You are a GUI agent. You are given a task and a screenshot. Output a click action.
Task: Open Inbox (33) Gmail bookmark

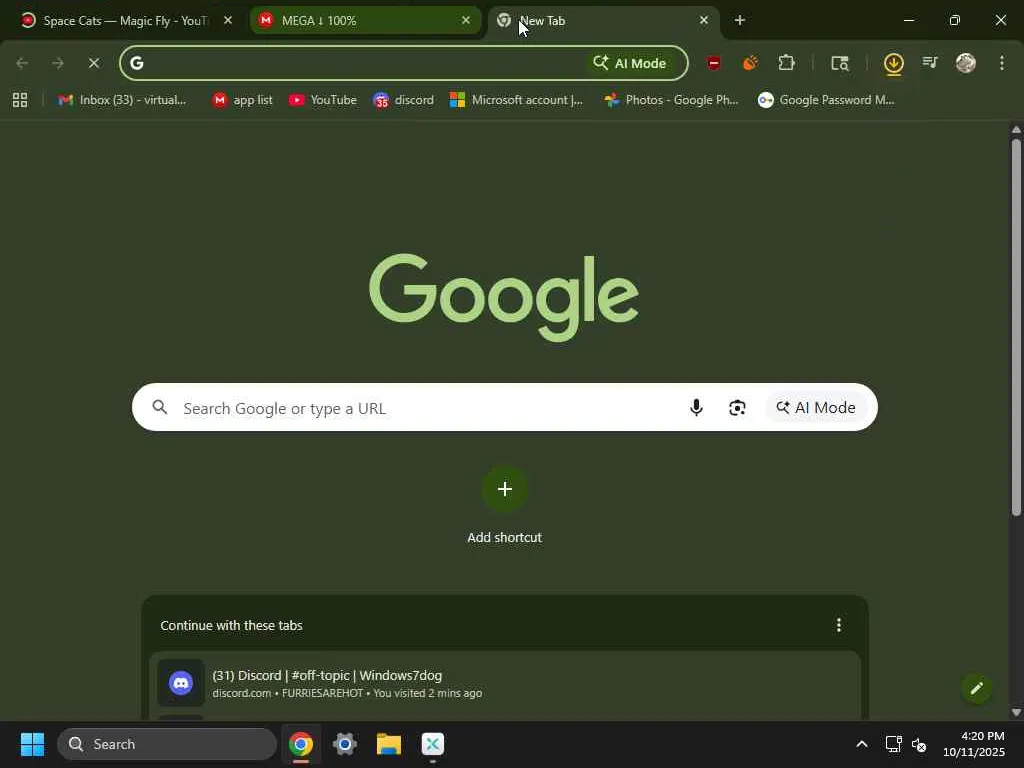point(122,100)
